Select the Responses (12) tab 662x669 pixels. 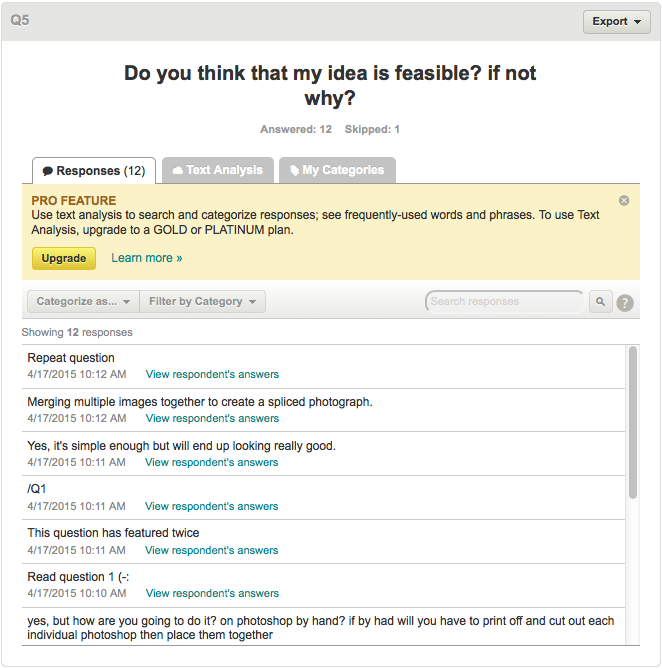(x=94, y=171)
